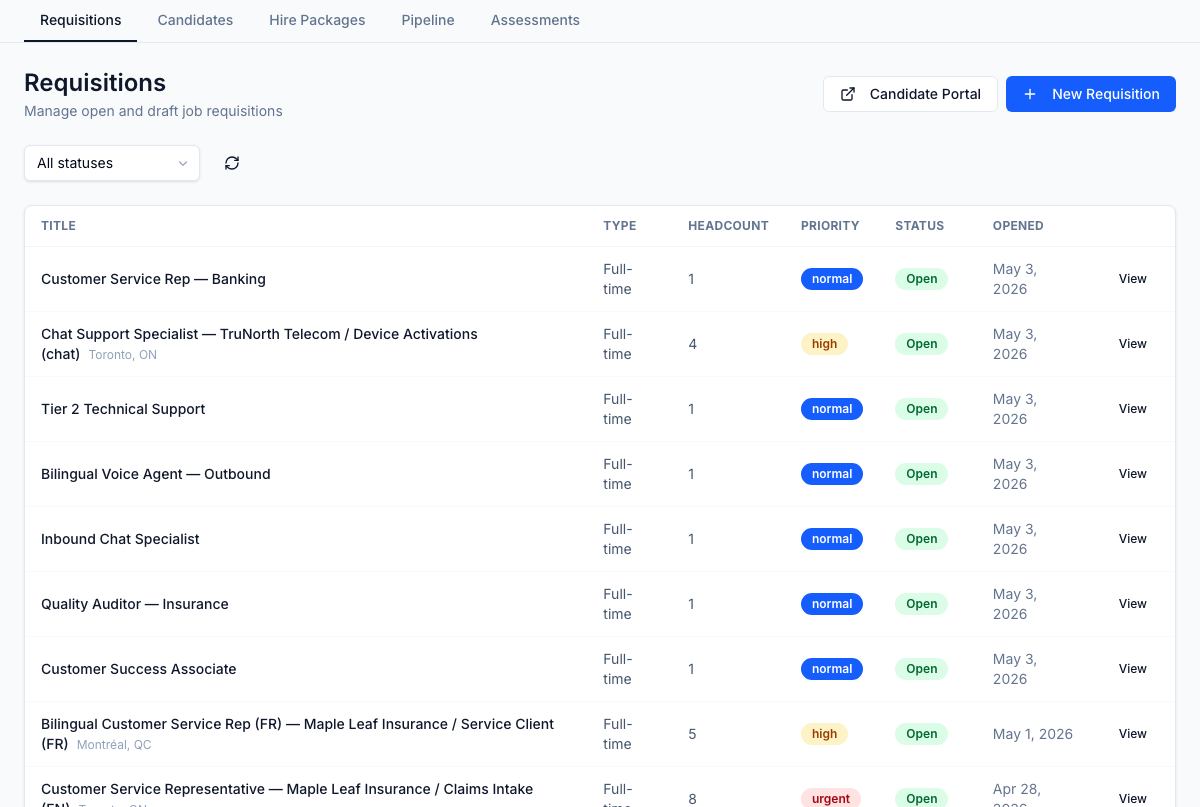
Task: Click the external link icon in Candidate Portal
Action: coord(848,94)
